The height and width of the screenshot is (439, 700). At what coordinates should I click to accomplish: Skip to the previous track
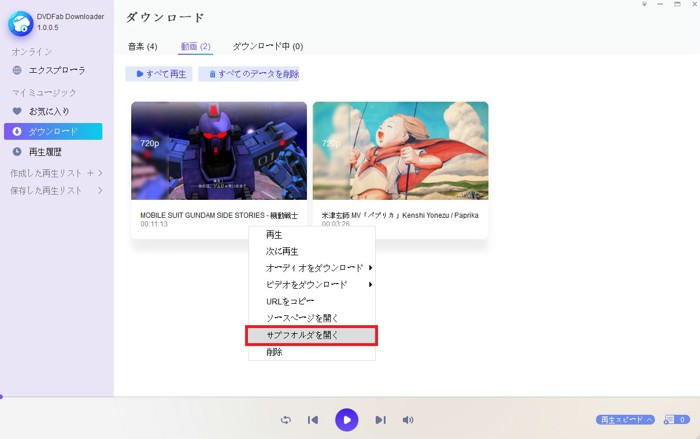(313, 420)
